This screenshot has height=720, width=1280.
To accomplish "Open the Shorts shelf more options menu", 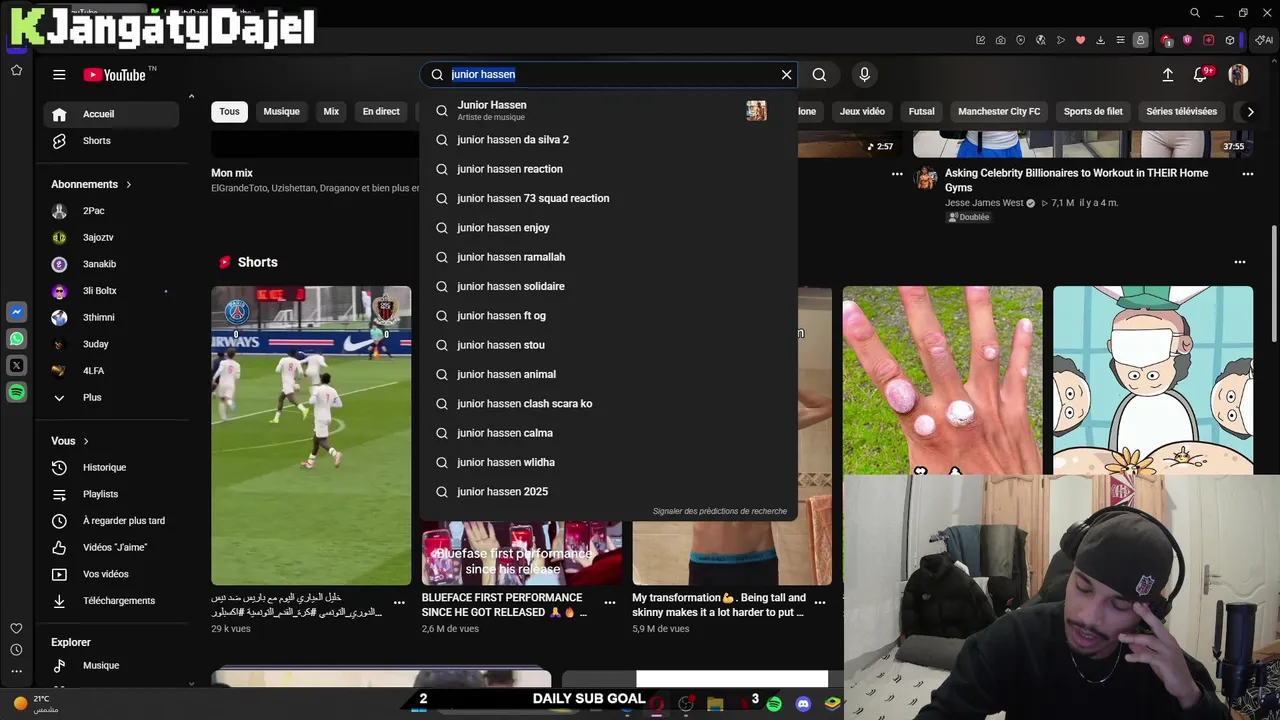I will [1240, 262].
